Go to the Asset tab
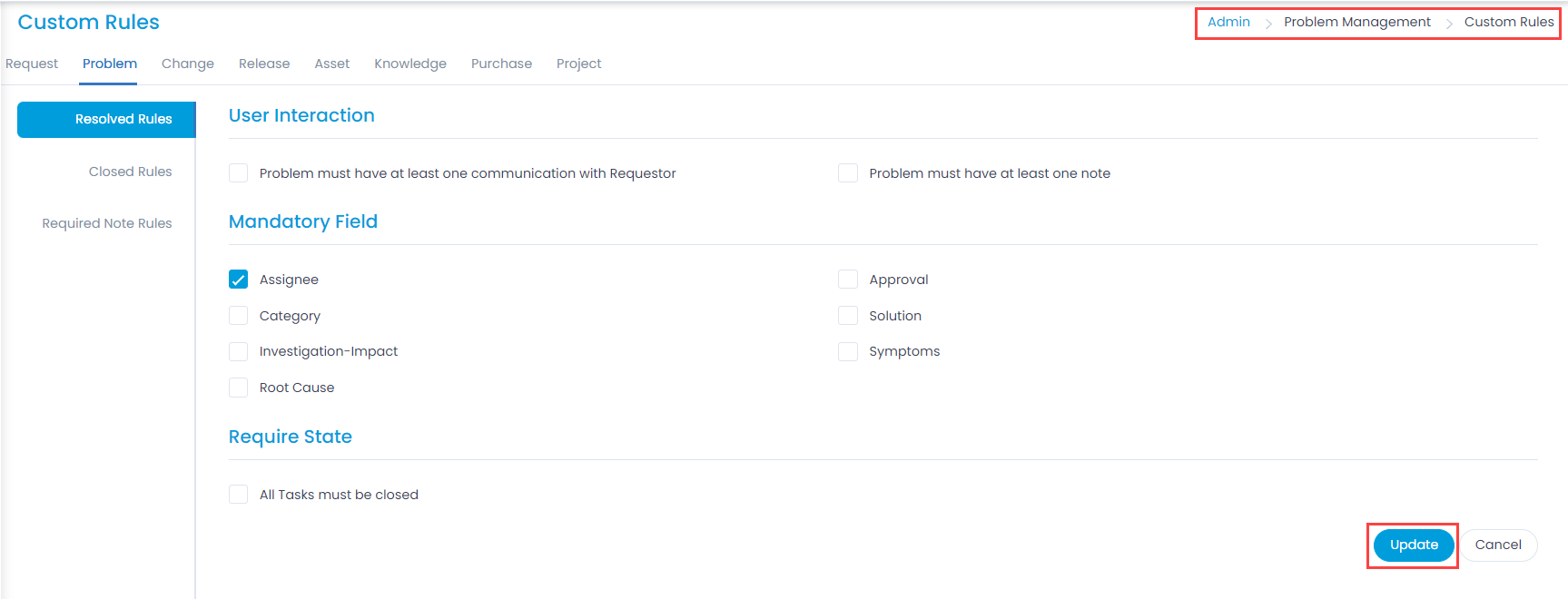1568x599 pixels. (x=332, y=64)
